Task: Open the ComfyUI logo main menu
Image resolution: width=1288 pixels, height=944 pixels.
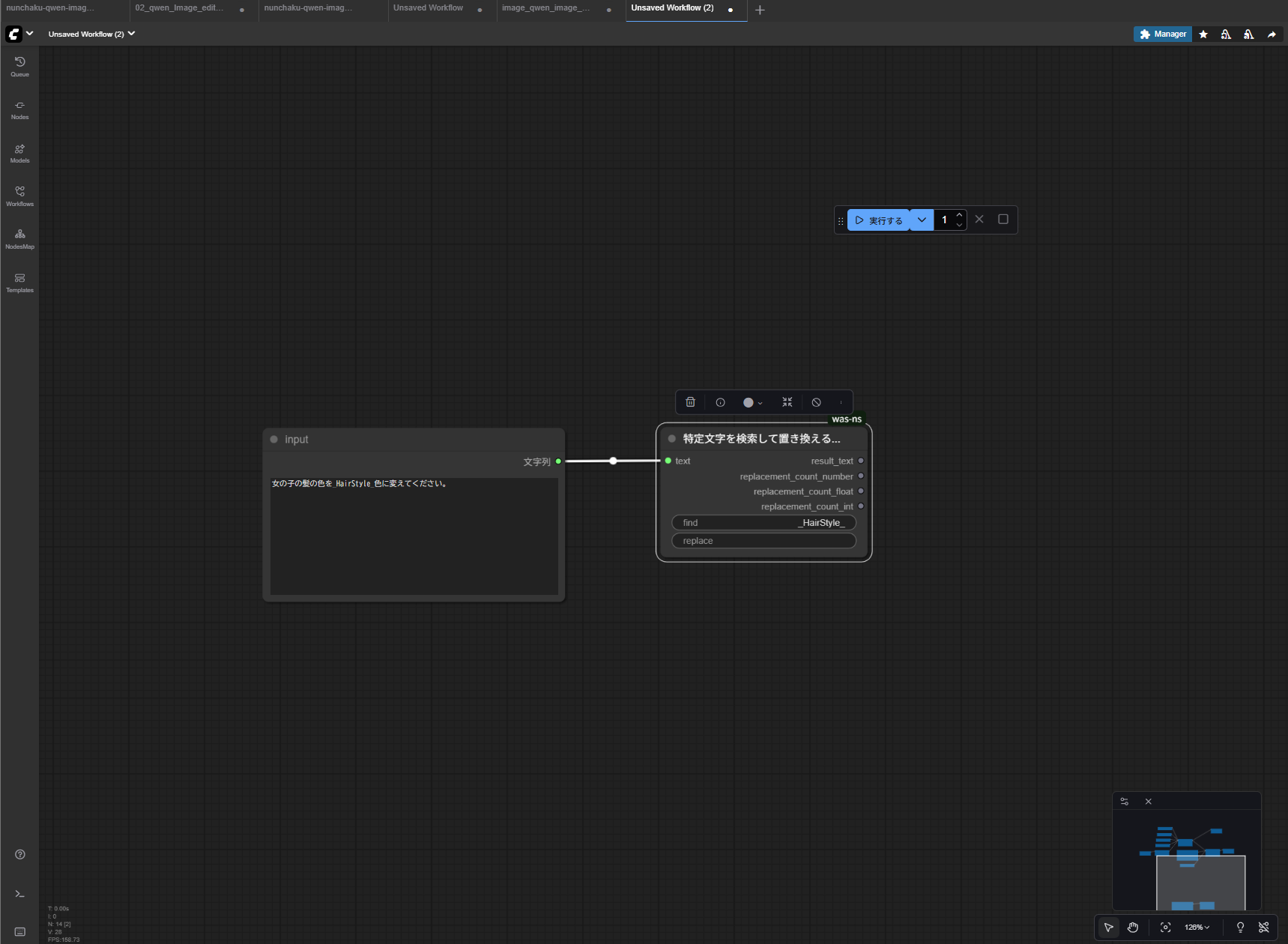Action: pyautogui.click(x=13, y=34)
